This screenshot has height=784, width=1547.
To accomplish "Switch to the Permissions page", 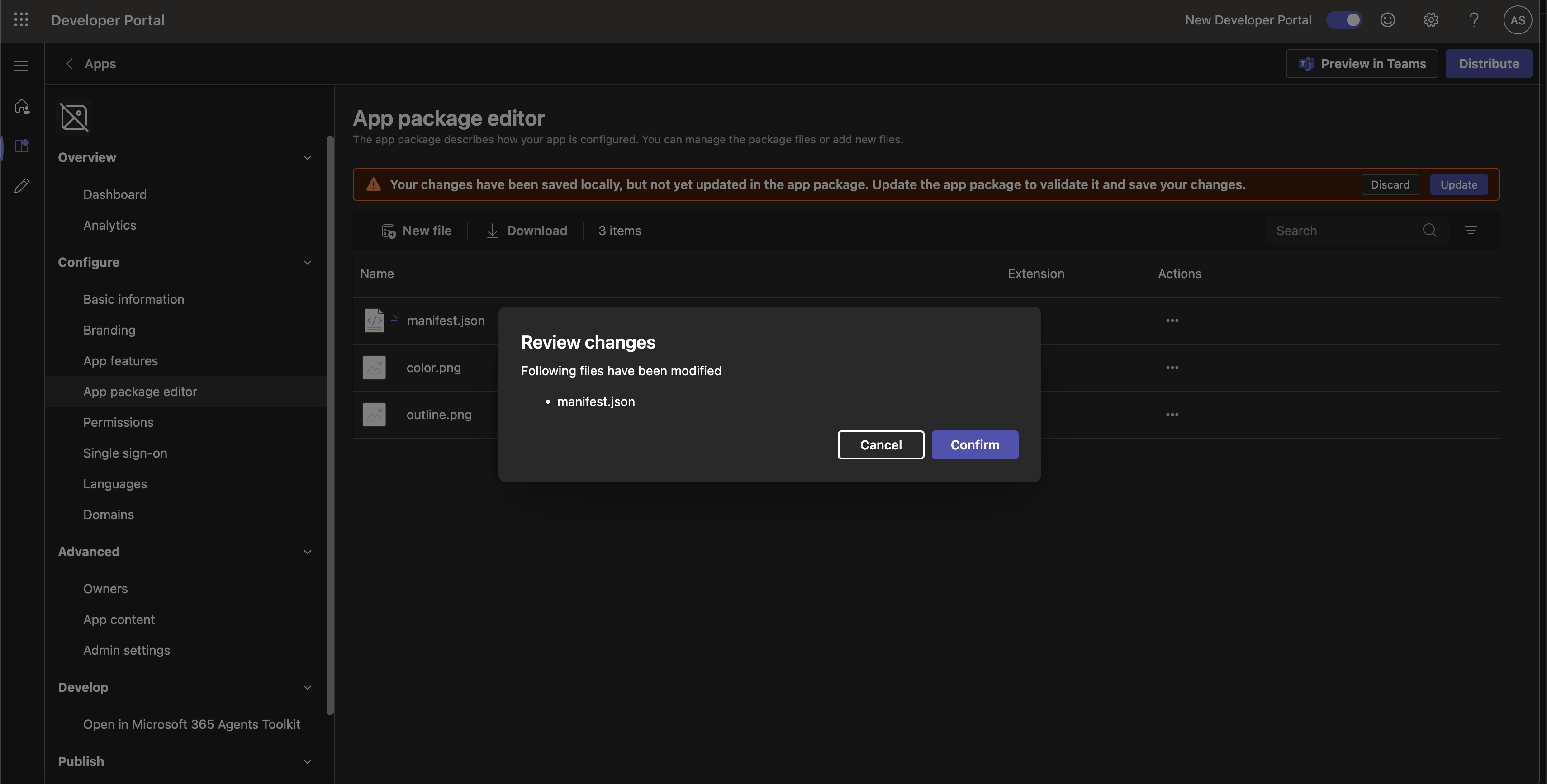I will coord(119,422).
